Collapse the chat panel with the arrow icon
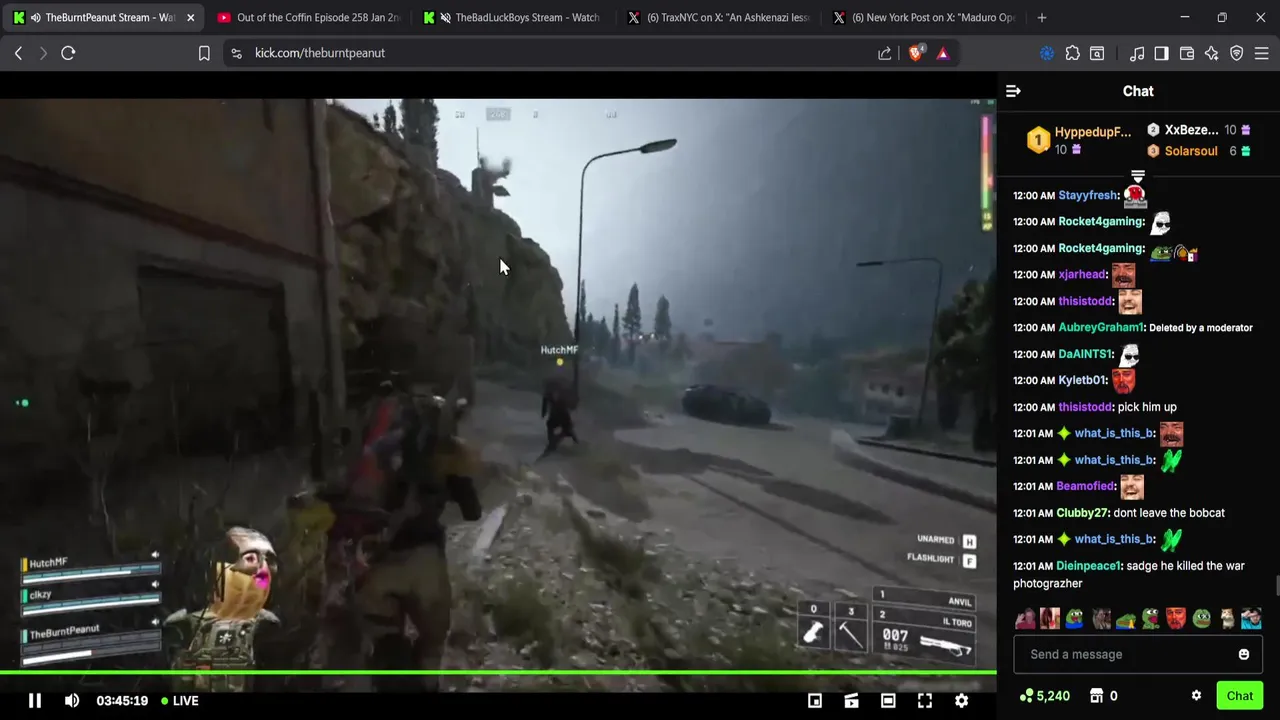This screenshot has width=1280, height=720. coord(1013,91)
